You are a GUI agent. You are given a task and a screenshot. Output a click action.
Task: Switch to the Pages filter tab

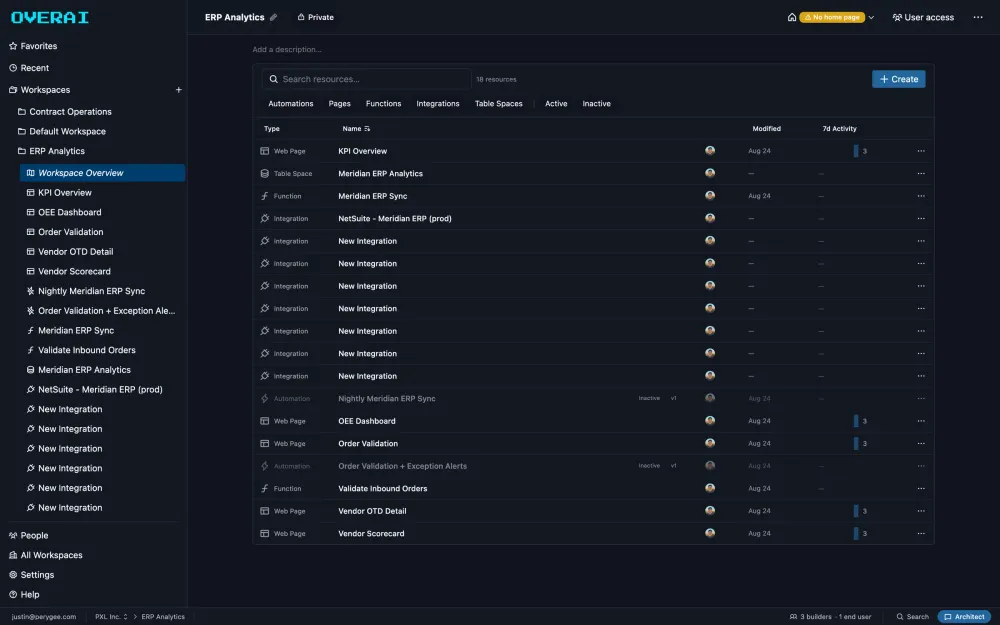(x=339, y=103)
